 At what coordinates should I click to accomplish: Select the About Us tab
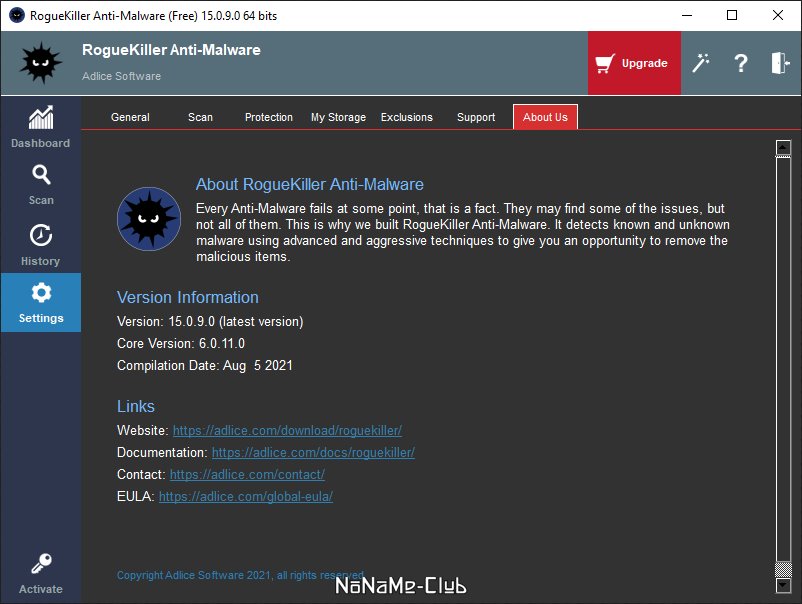(x=545, y=117)
